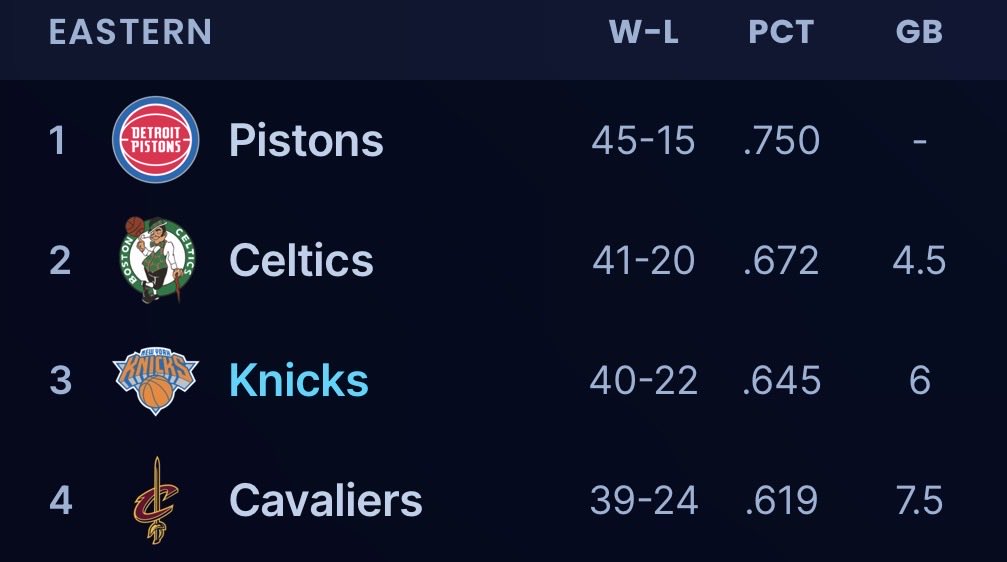The height and width of the screenshot is (562, 1007).
Task: Select the Cavaliers team name
Action: [326, 500]
